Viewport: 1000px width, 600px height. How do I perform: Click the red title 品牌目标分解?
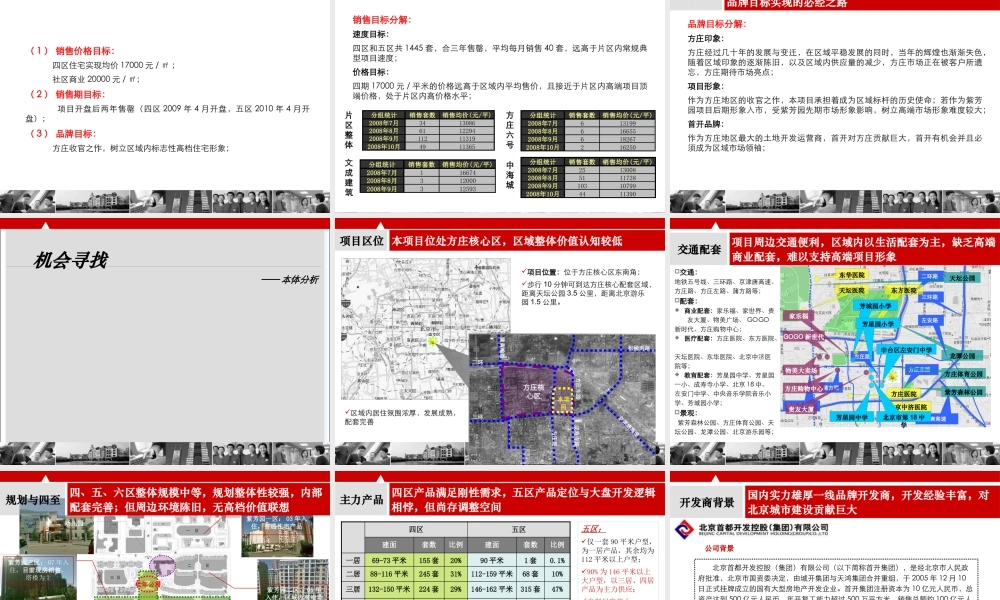click(717, 24)
